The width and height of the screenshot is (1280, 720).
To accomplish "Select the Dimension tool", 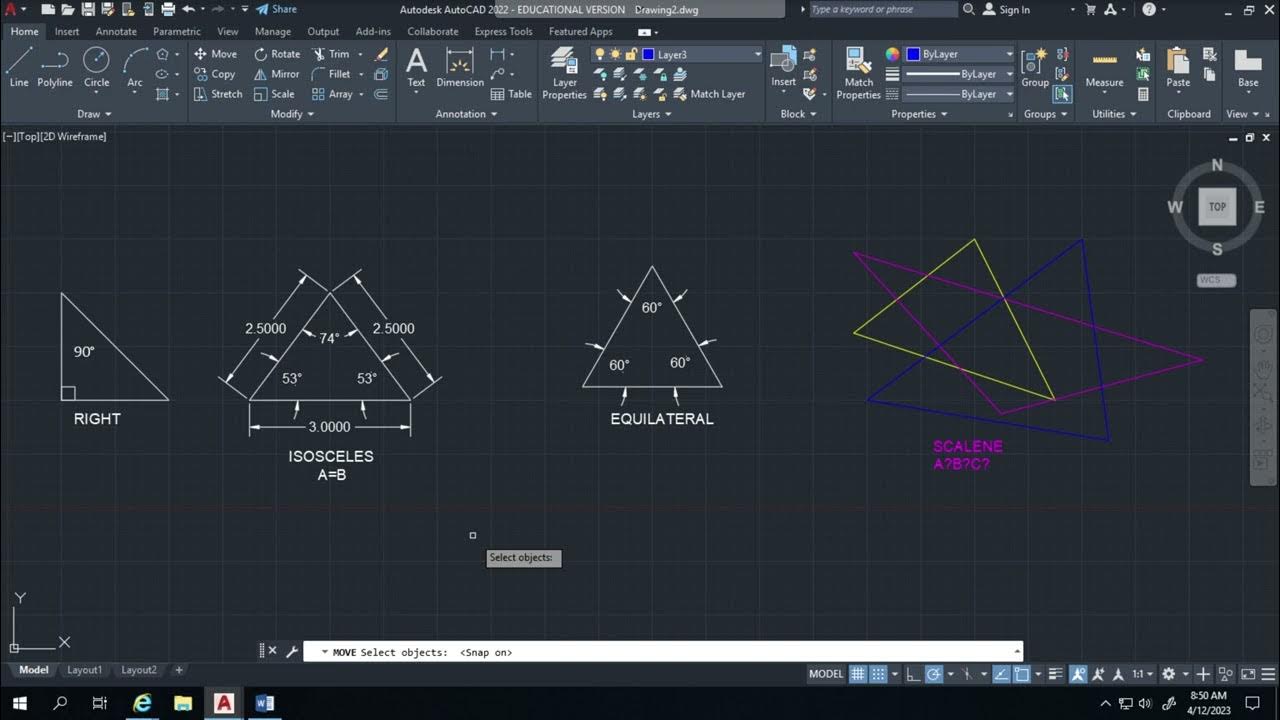I will click(x=460, y=67).
